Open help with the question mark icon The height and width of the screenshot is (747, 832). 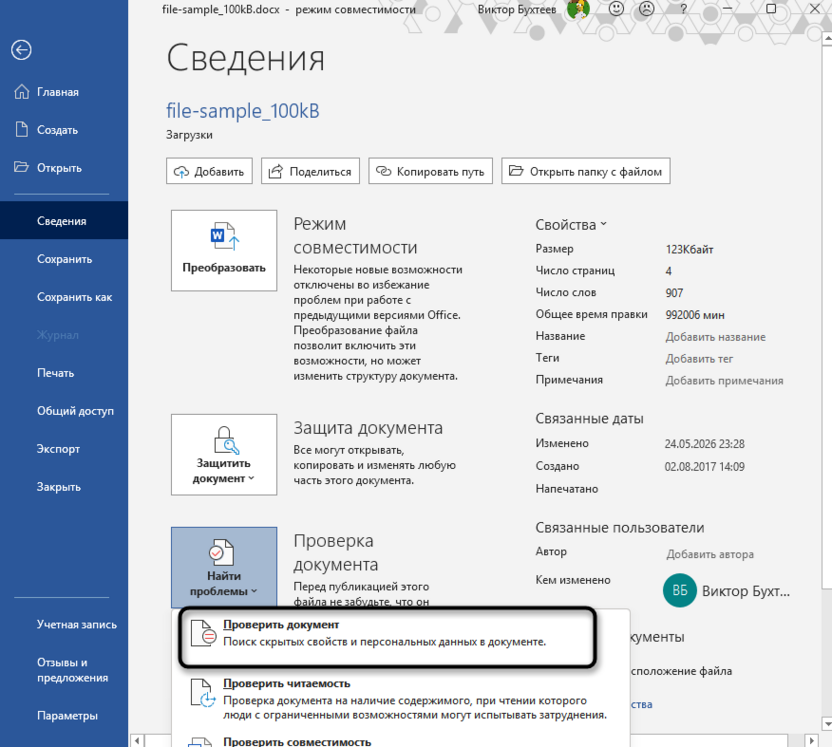pos(683,8)
